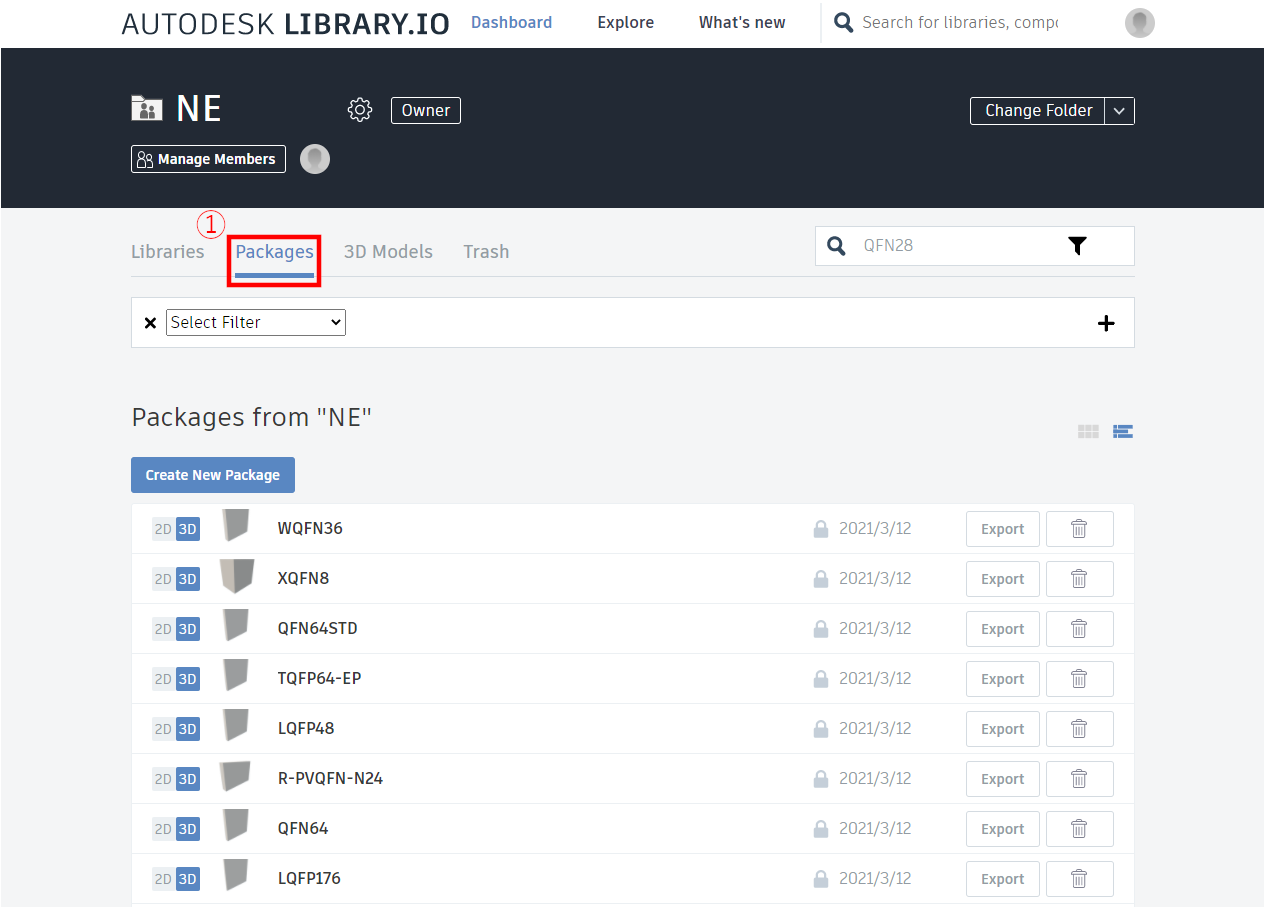The height and width of the screenshot is (907, 1264).
Task: Toggle the 3D badge on XQFN8
Action: coord(188,579)
